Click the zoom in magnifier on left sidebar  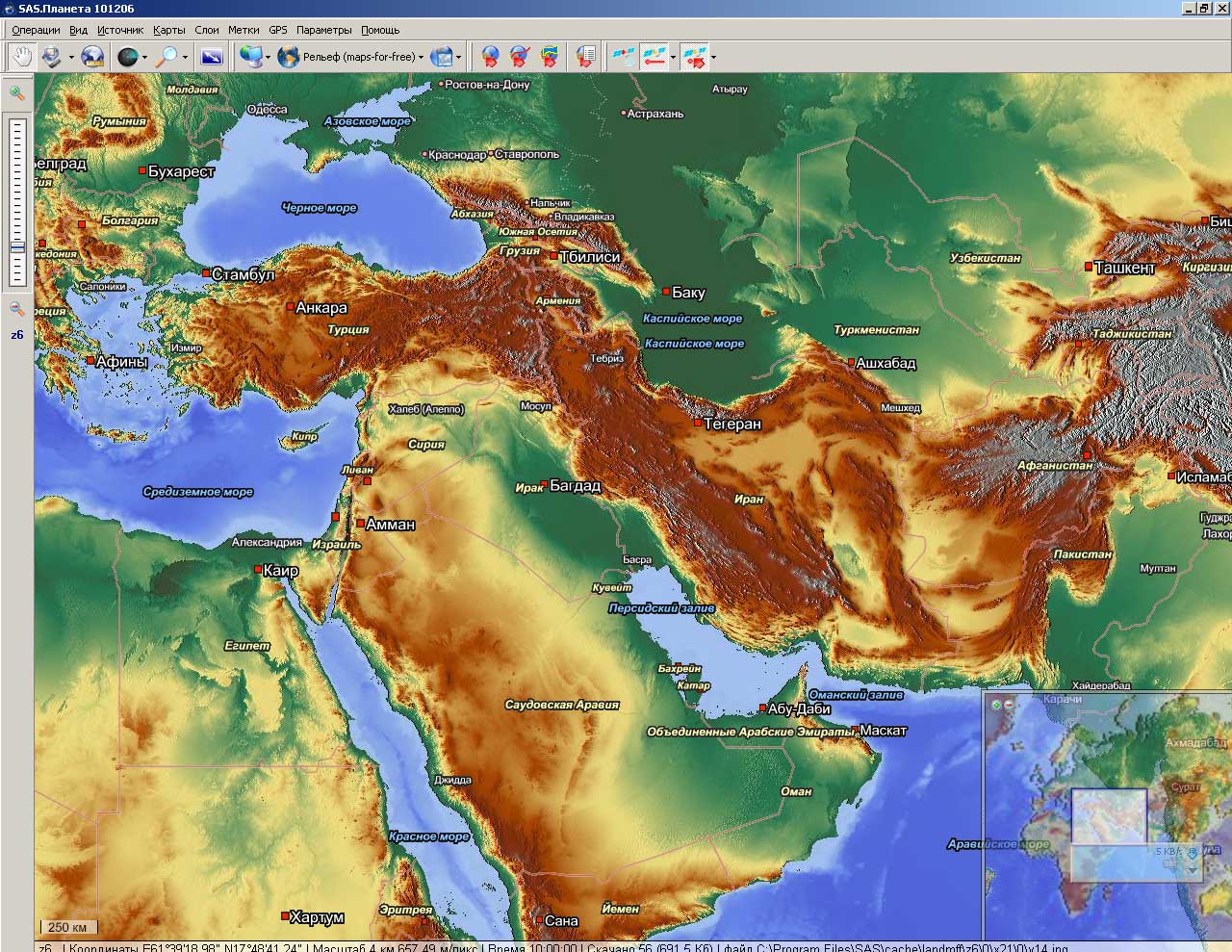(16, 93)
